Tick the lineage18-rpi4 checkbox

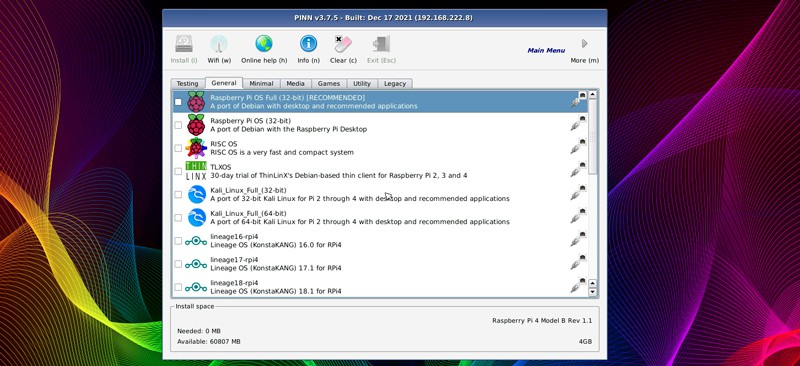[178, 287]
